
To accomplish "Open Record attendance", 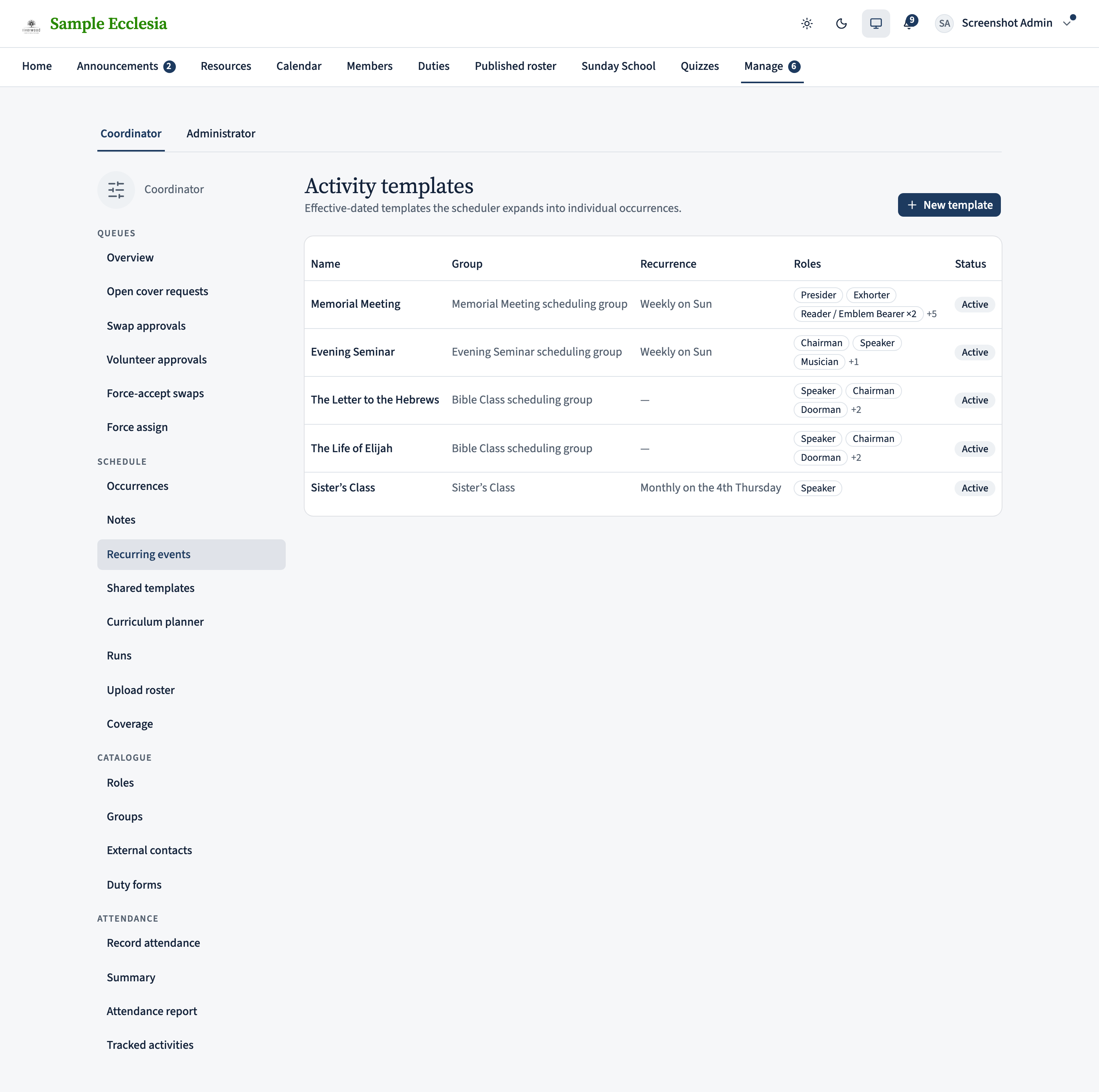I will (x=191, y=943).
